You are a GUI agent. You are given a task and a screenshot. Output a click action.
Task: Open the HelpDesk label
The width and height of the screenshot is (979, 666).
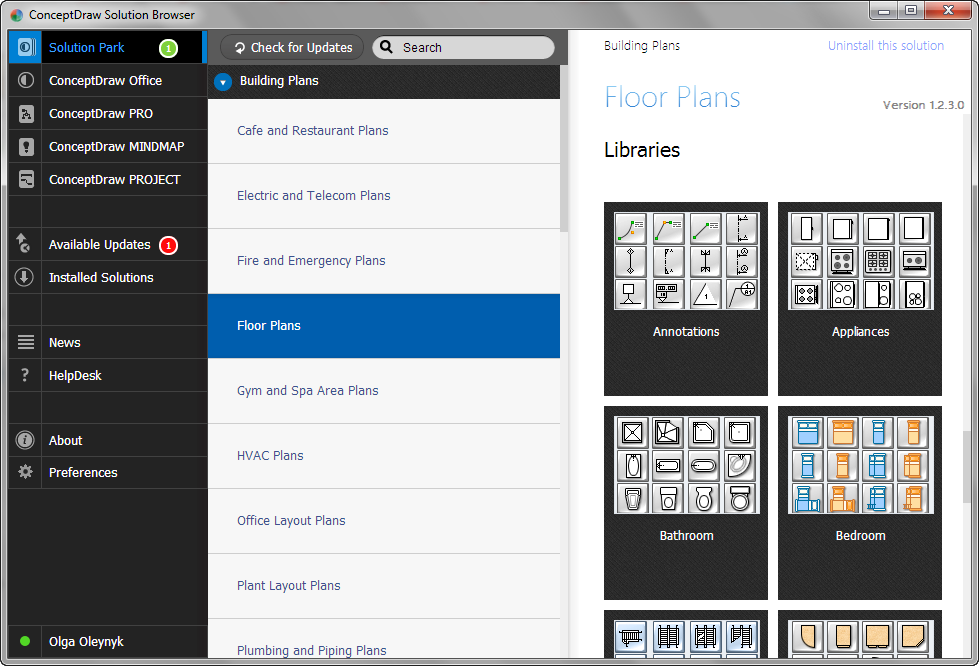75,376
